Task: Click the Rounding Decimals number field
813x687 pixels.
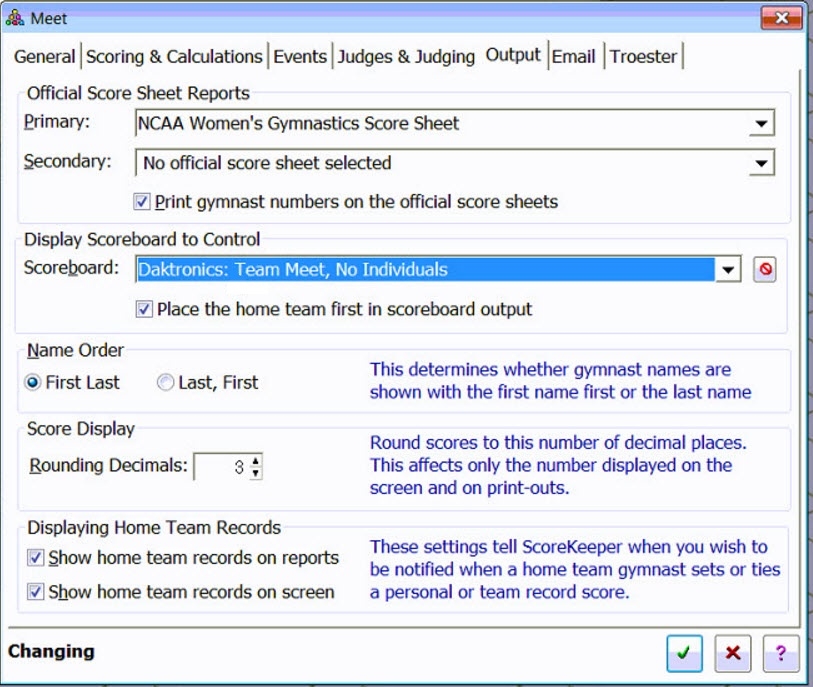Action: point(221,467)
